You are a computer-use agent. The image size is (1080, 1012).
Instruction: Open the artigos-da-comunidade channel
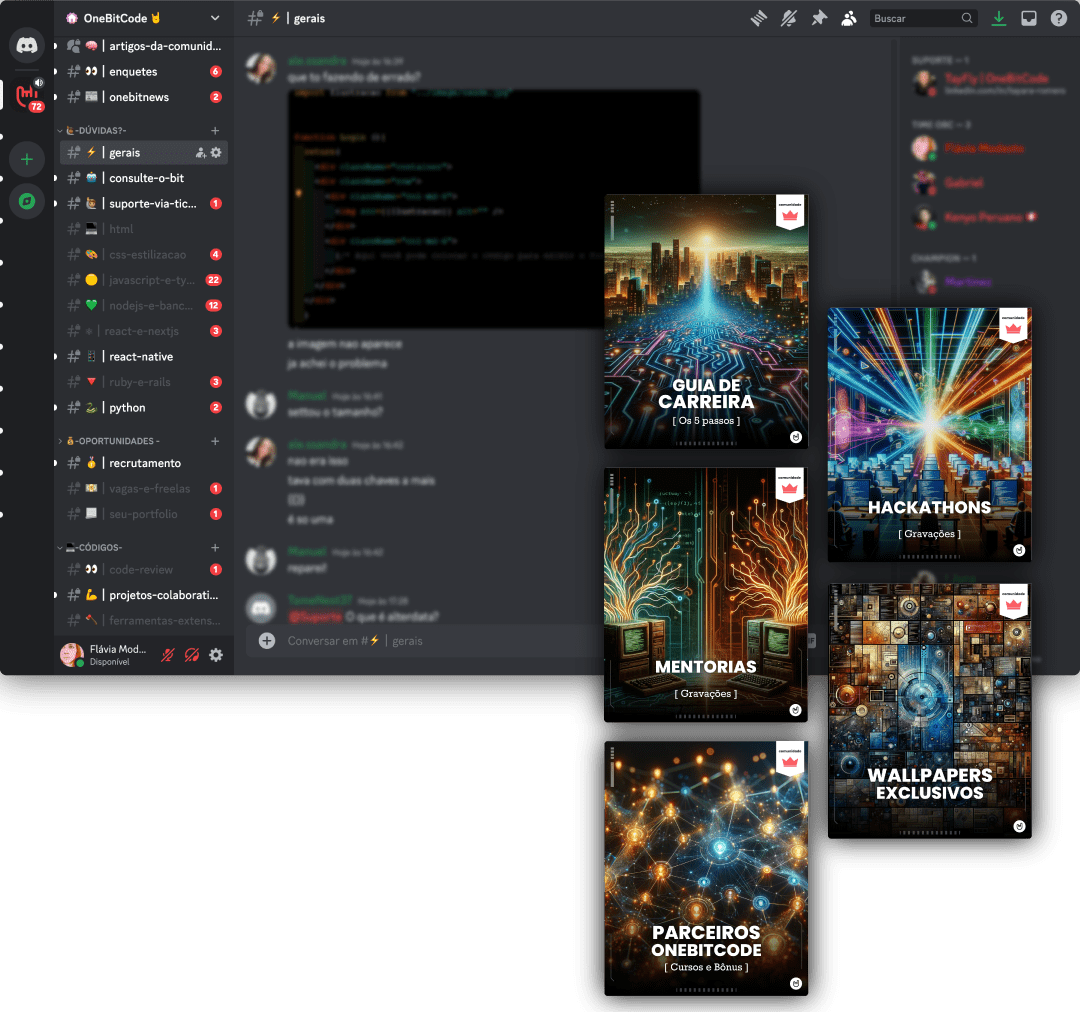tap(144, 46)
